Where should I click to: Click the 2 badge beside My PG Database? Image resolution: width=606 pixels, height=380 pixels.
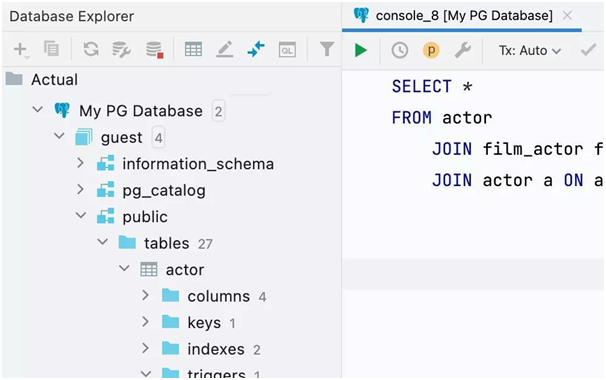click(x=218, y=111)
